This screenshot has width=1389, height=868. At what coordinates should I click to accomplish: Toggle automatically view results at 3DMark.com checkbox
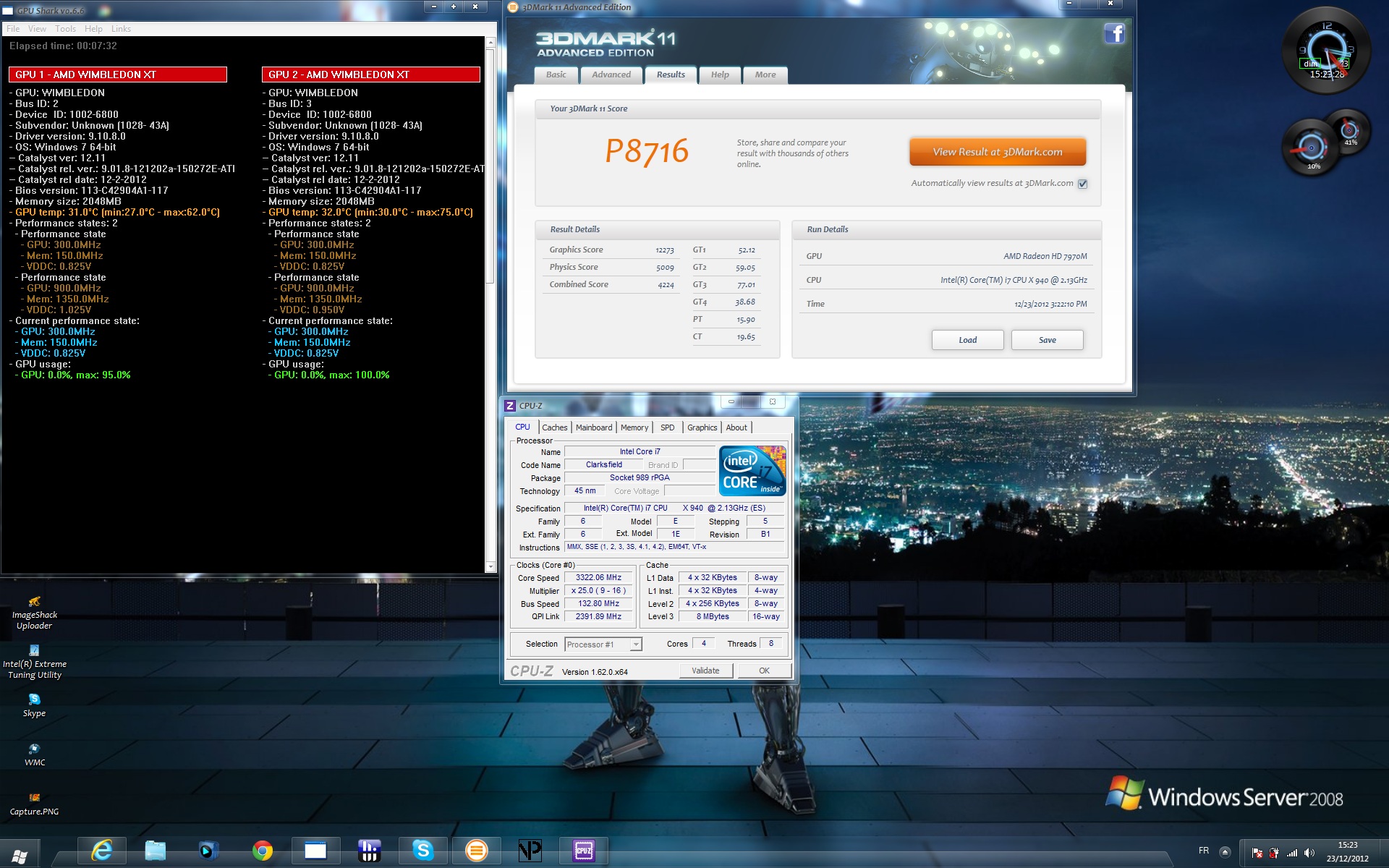(x=1082, y=184)
